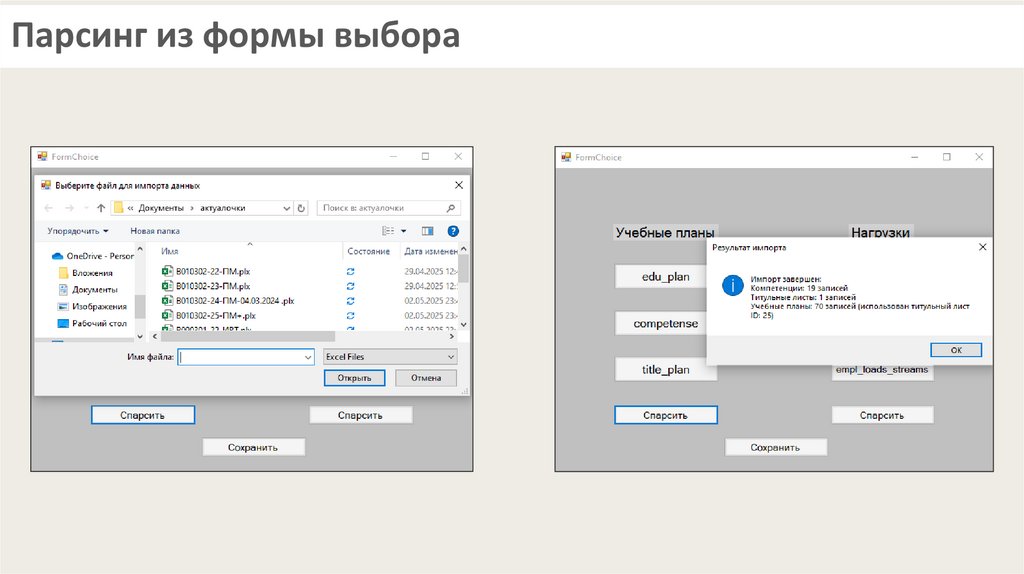
Task: Expand the Имя файла combo box dropdown arrow
Action: point(308,357)
